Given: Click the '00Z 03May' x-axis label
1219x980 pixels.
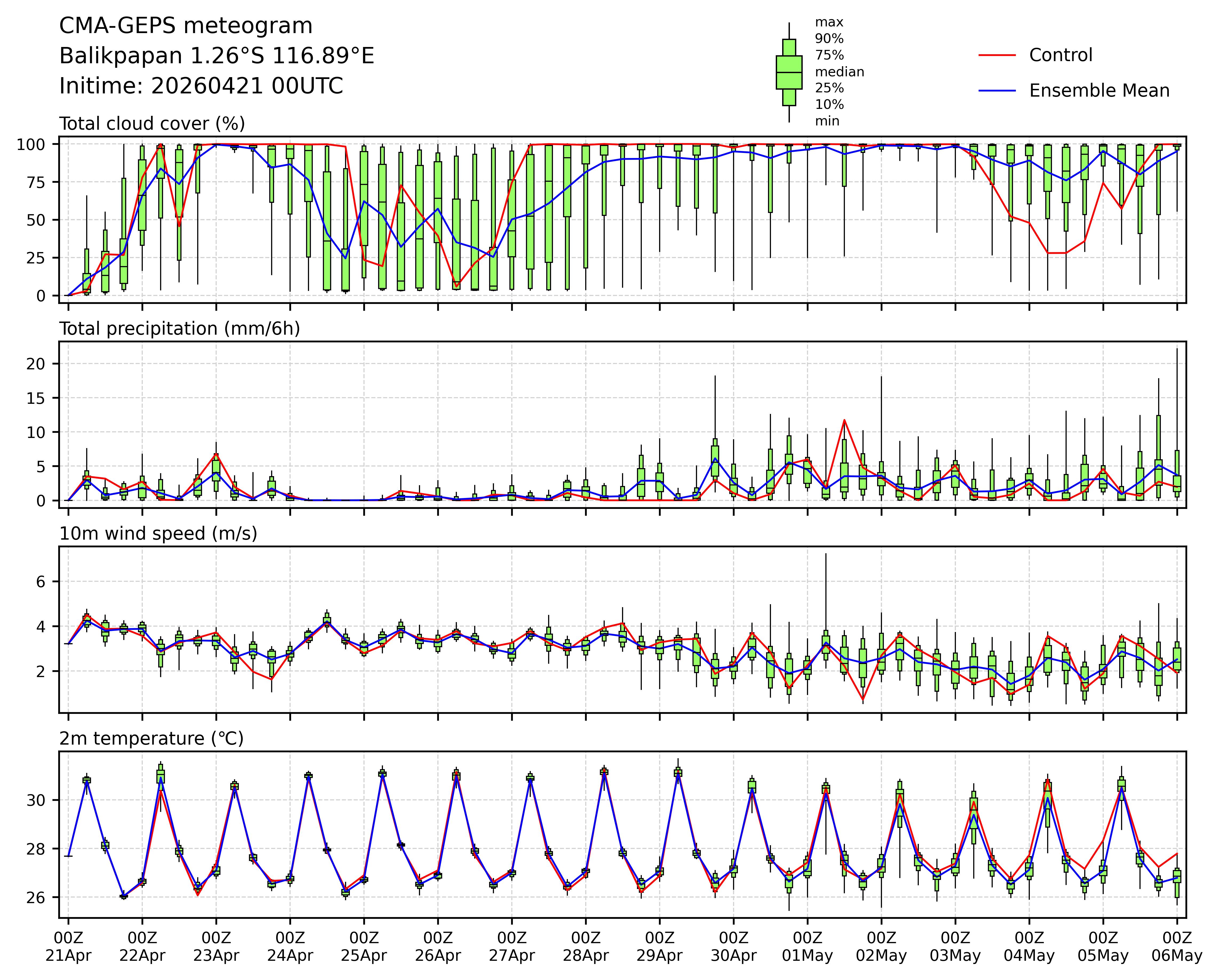Looking at the screenshot, I should tap(955, 947).
